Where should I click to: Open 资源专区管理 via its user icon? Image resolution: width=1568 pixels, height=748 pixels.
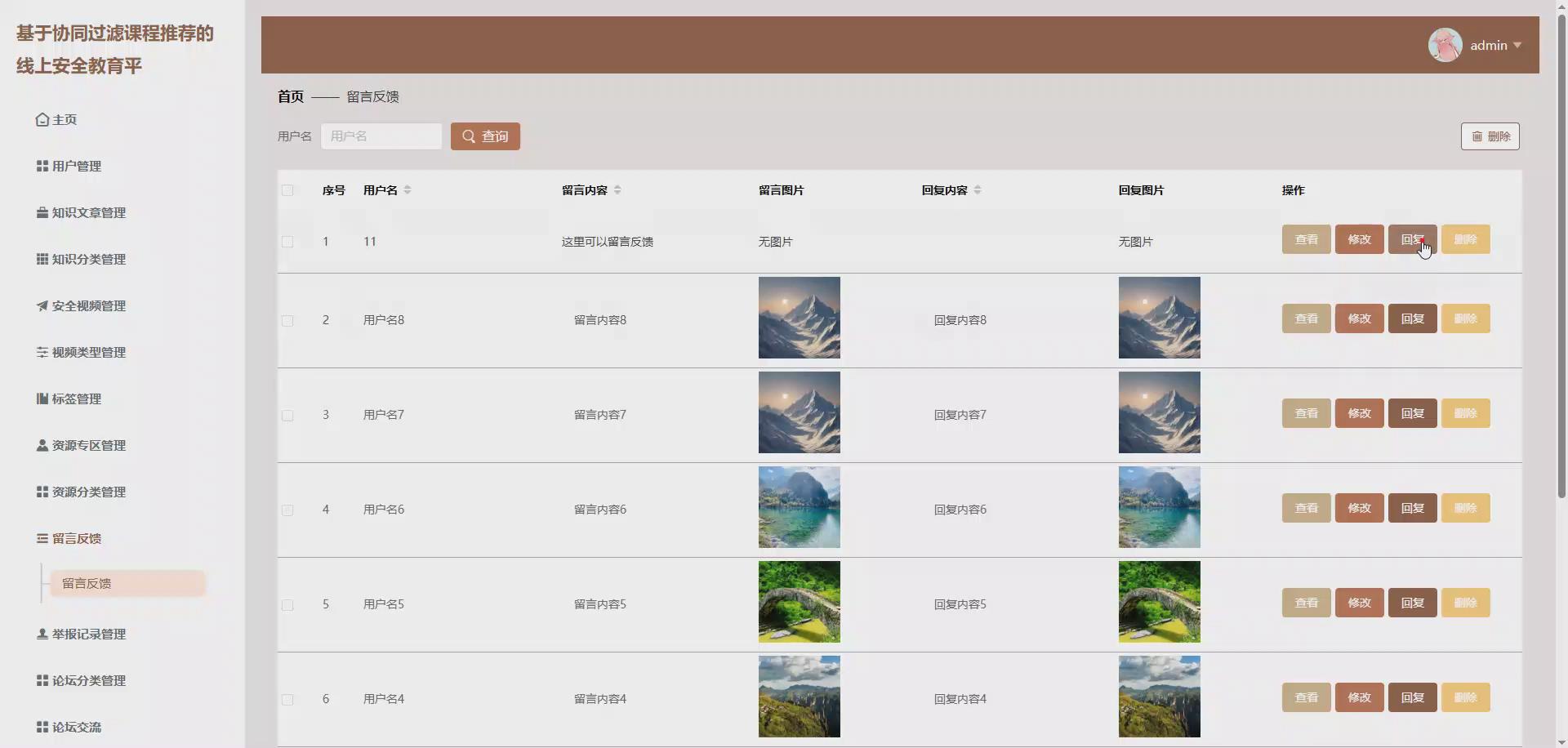point(42,445)
